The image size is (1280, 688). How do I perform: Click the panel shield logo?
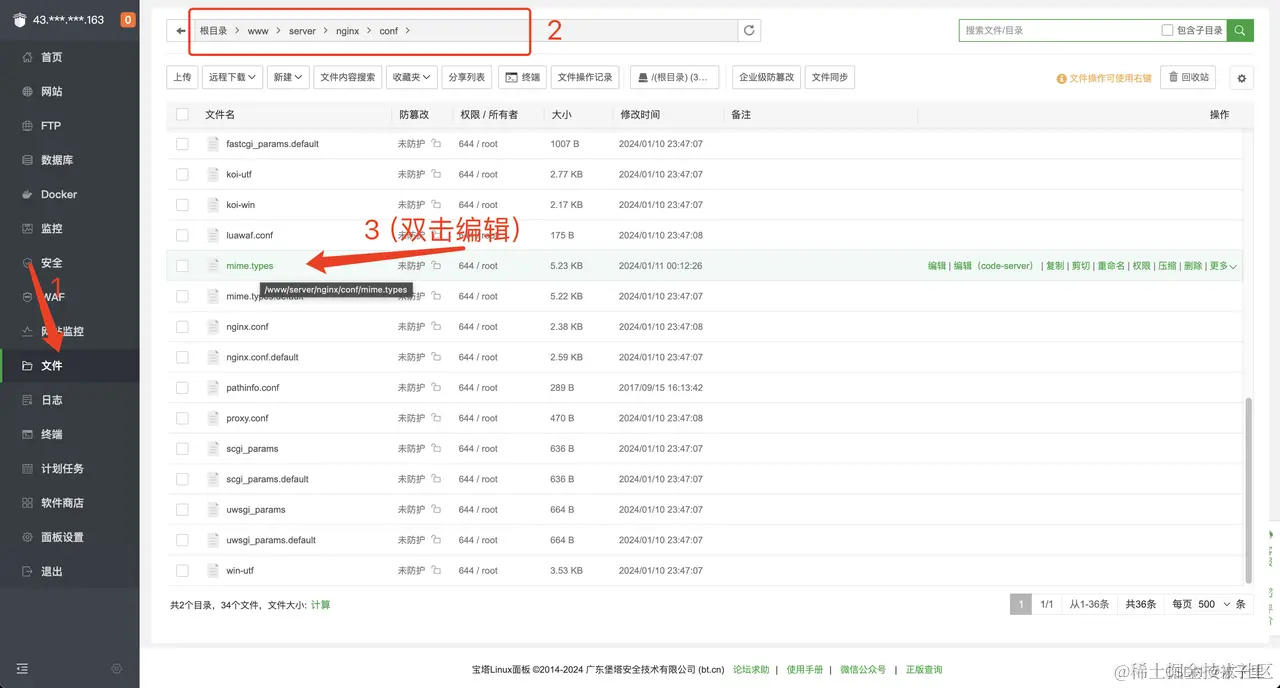pyautogui.click(x=19, y=20)
